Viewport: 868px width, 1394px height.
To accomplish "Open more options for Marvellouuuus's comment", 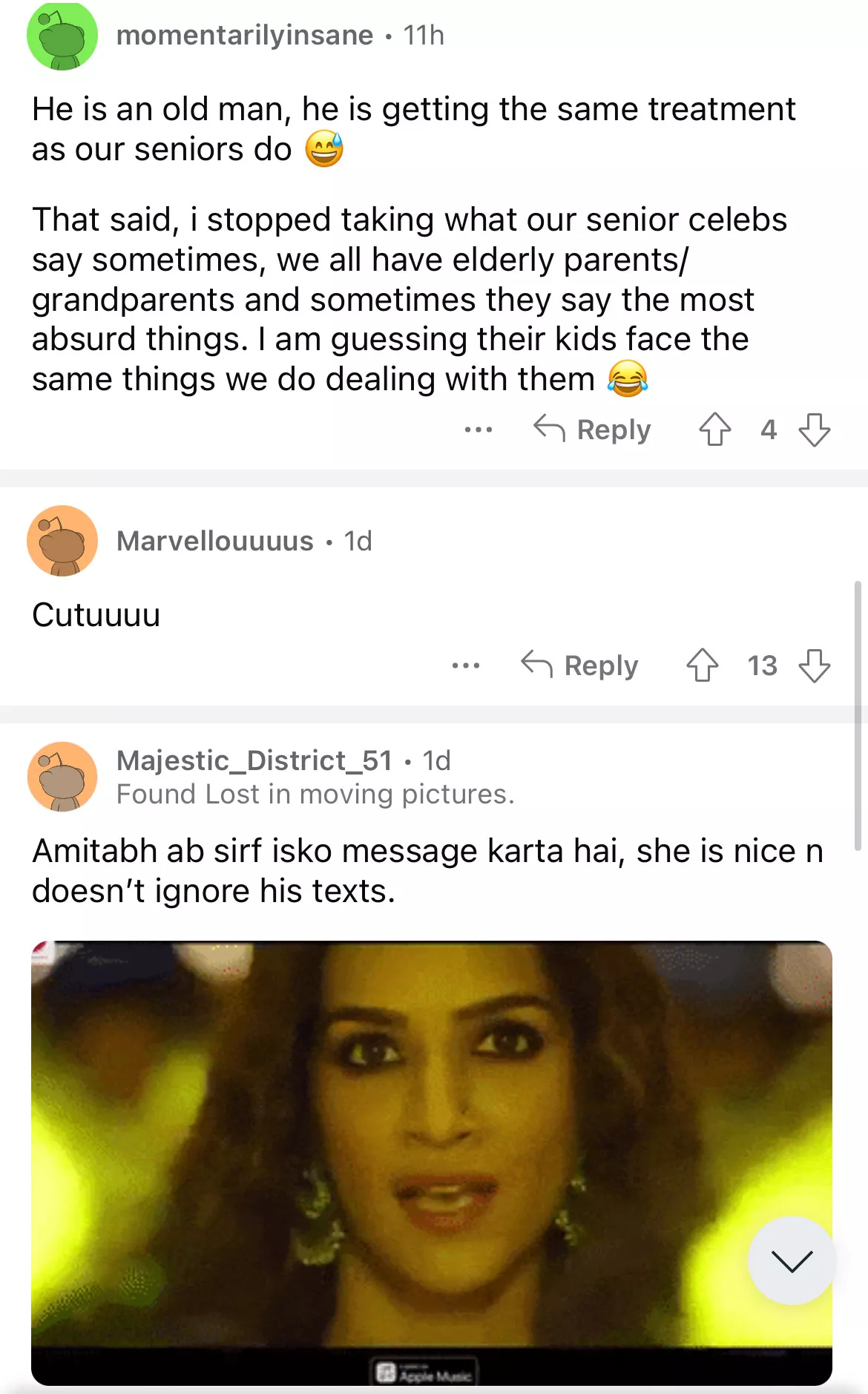I will [465, 665].
